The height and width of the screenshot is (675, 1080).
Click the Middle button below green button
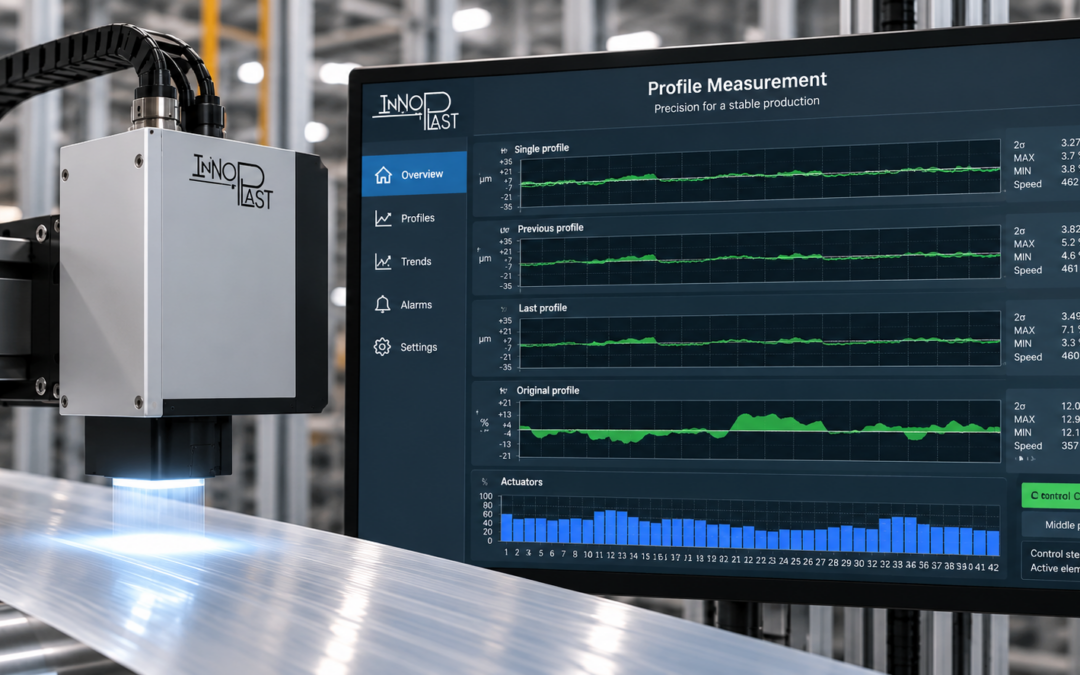[x=1052, y=525]
